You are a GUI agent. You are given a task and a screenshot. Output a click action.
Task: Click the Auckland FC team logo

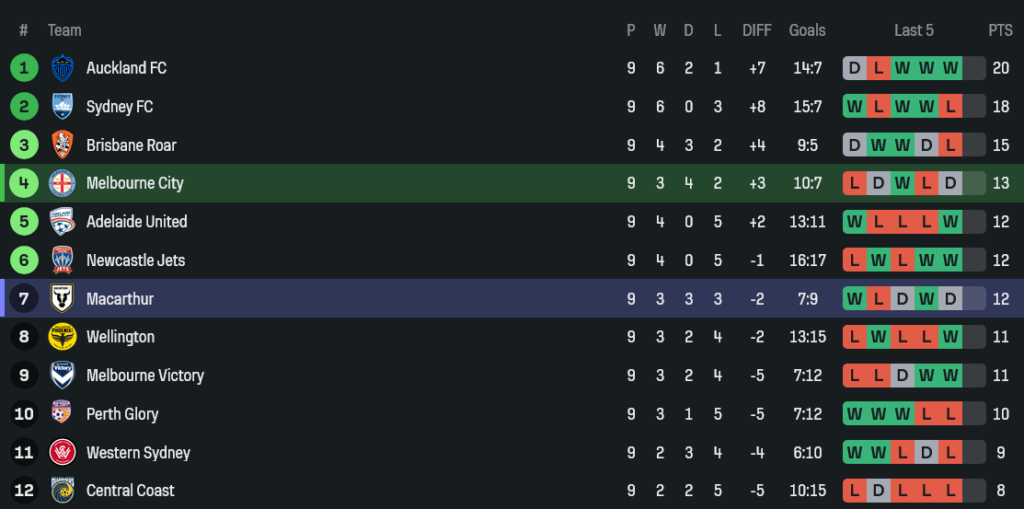(62, 68)
